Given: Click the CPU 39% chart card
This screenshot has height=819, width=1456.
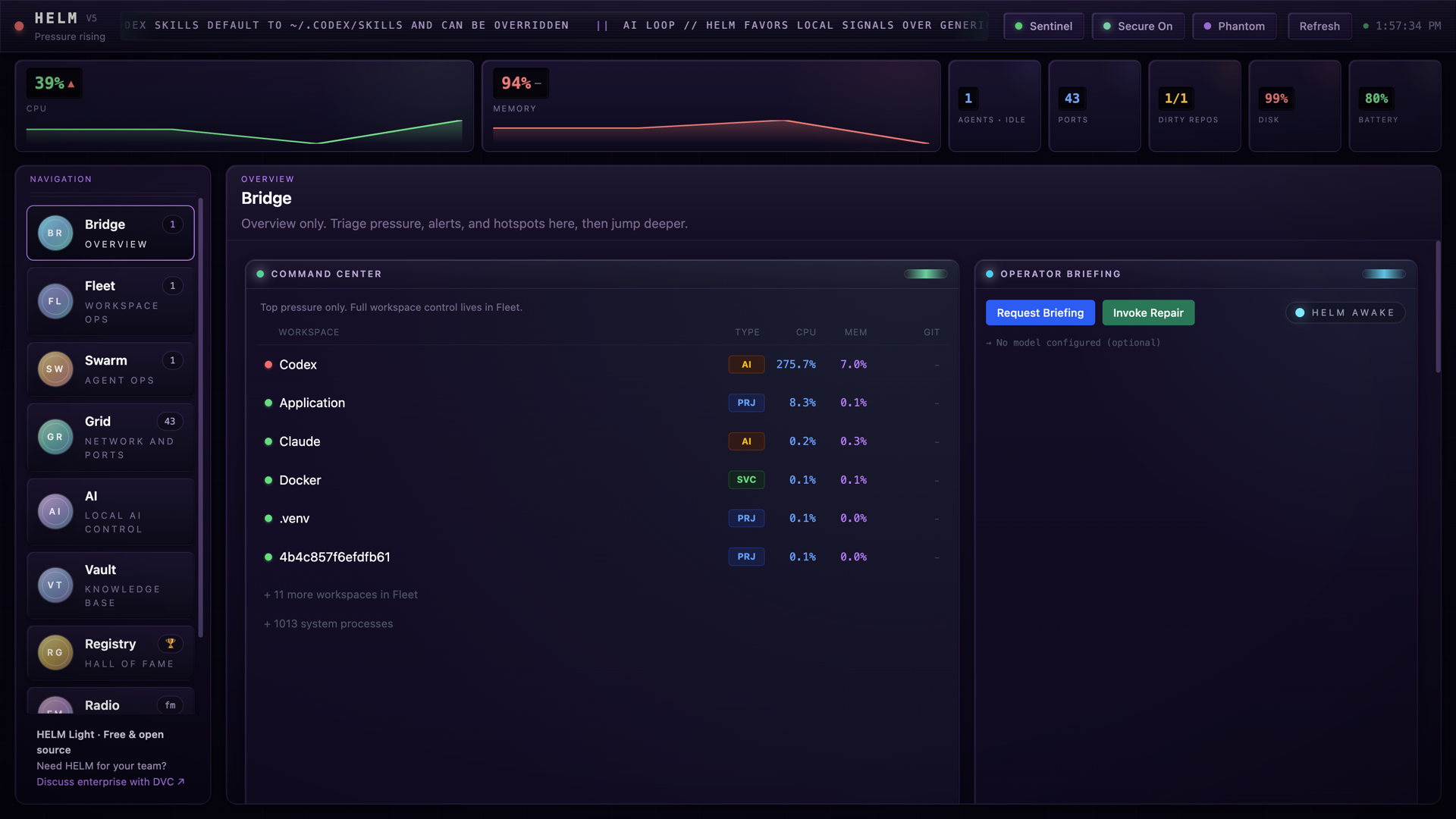Looking at the screenshot, I should tap(244, 106).
